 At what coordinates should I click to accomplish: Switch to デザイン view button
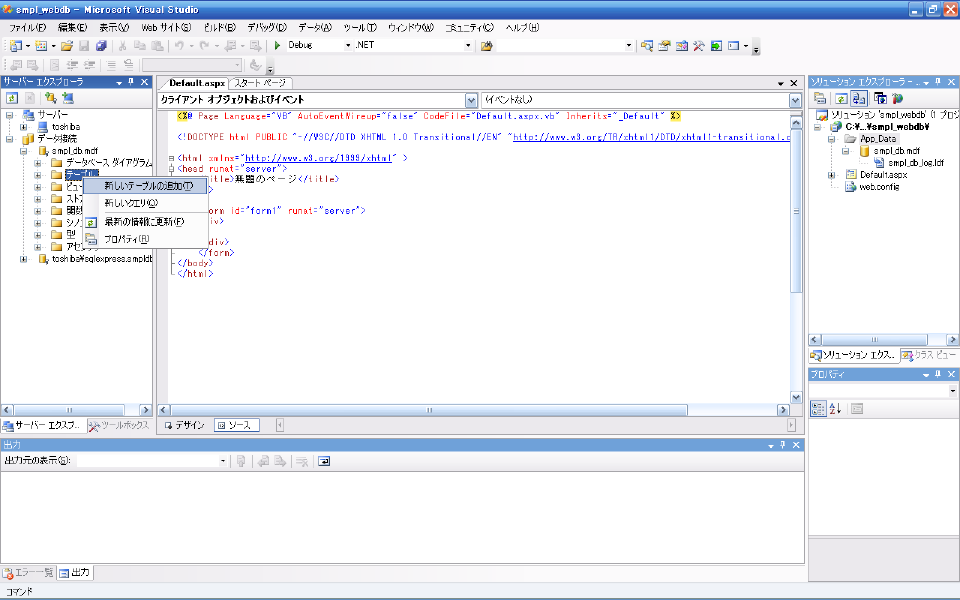(184, 425)
